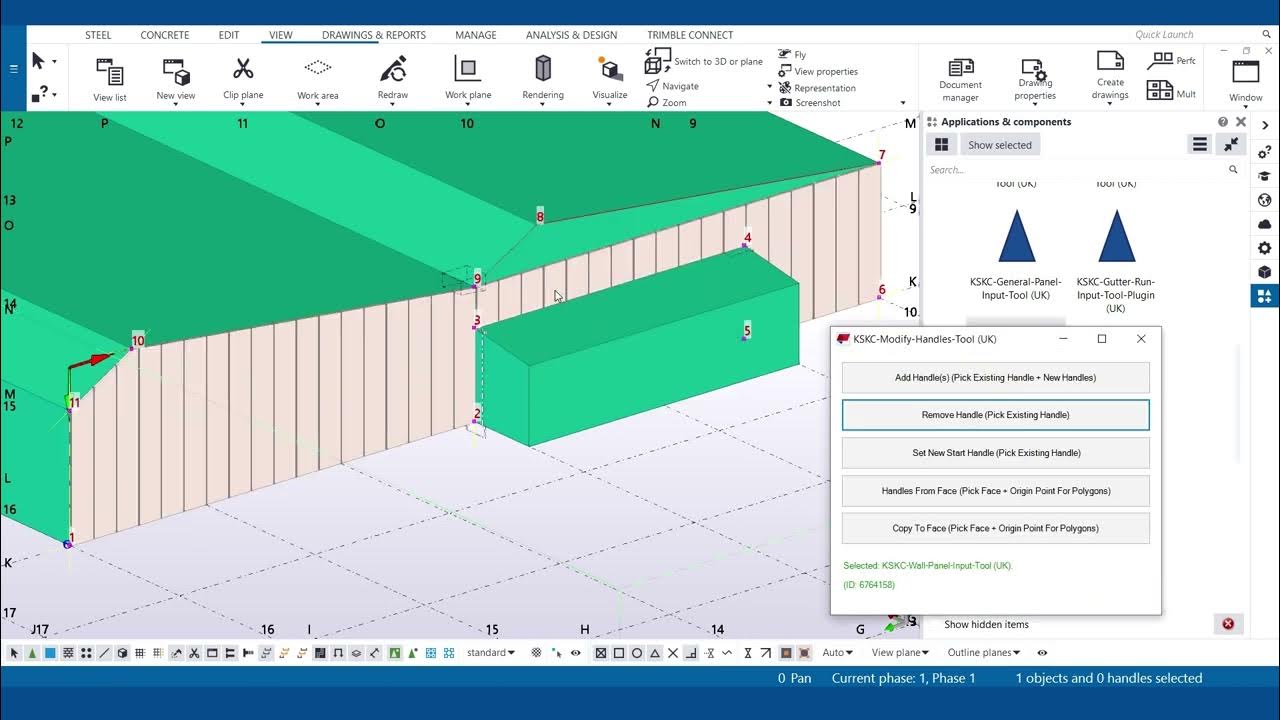Expand the Zoom dropdown arrow
Image resolution: width=1280 pixels, height=720 pixels.
pos(770,103)
